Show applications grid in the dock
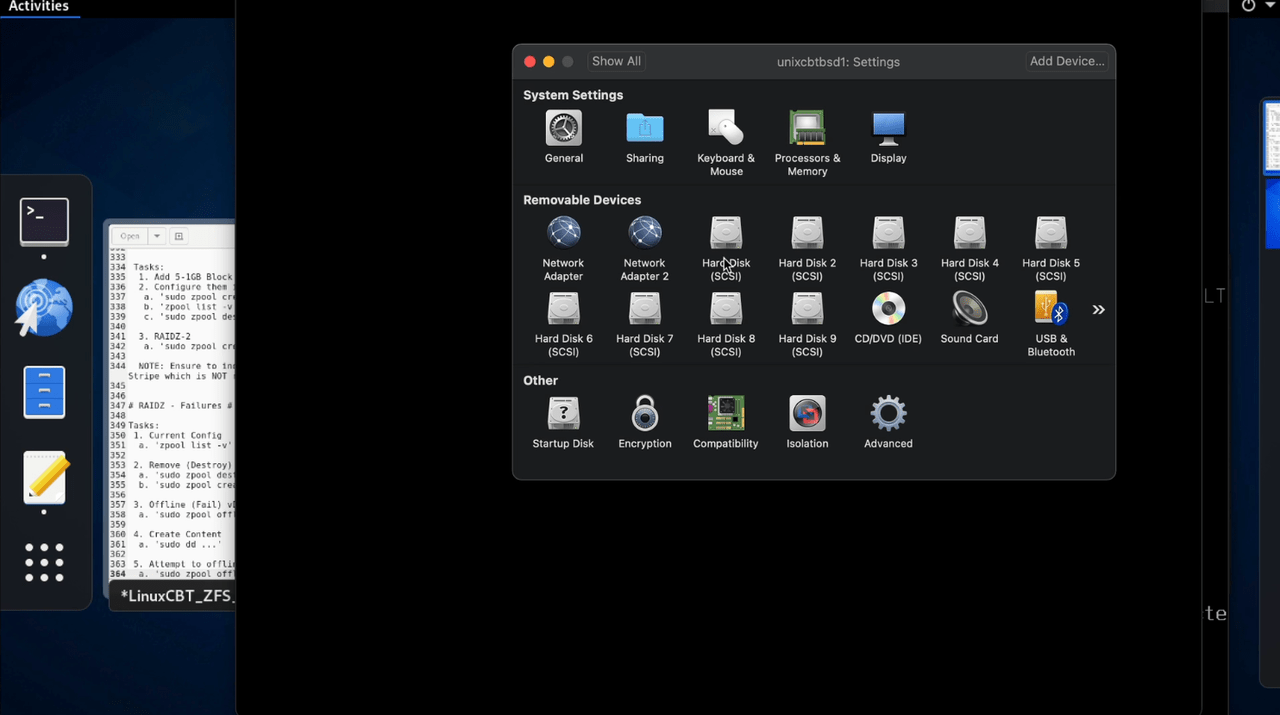1280x715 pixels. point(44,563)
